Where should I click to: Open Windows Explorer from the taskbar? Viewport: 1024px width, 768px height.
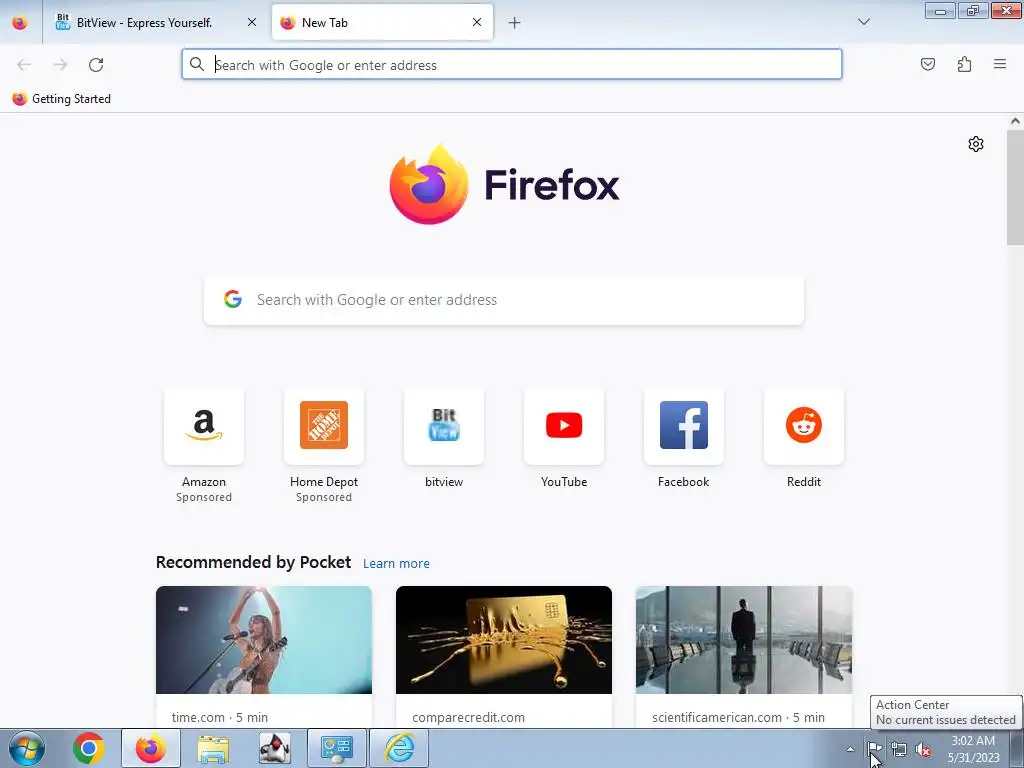click(213, 748)
